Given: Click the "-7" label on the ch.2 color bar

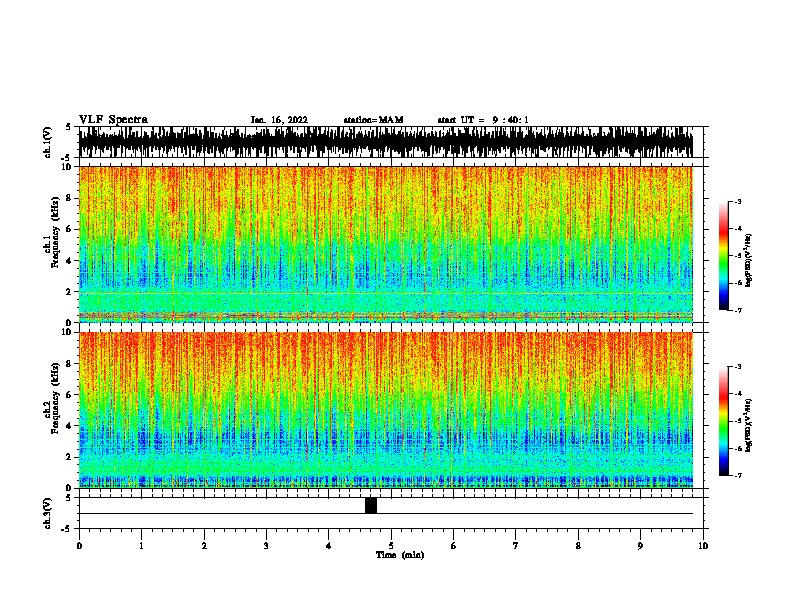Looking at the screenshot, I should pos(738,475).
